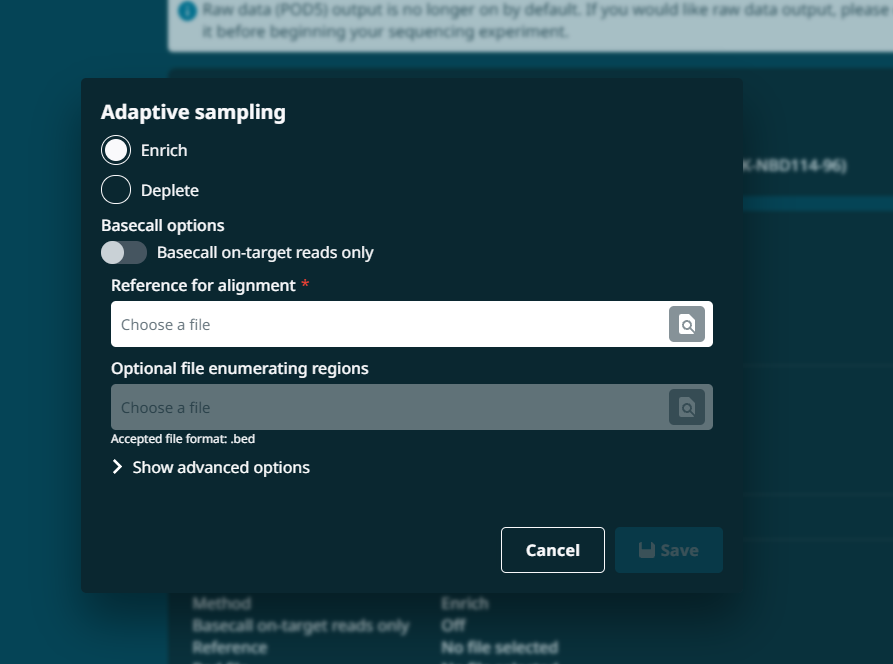Select the Enrich option
Image resolution: width=893 pixels, height=664 pixels.
pos(115,150)
